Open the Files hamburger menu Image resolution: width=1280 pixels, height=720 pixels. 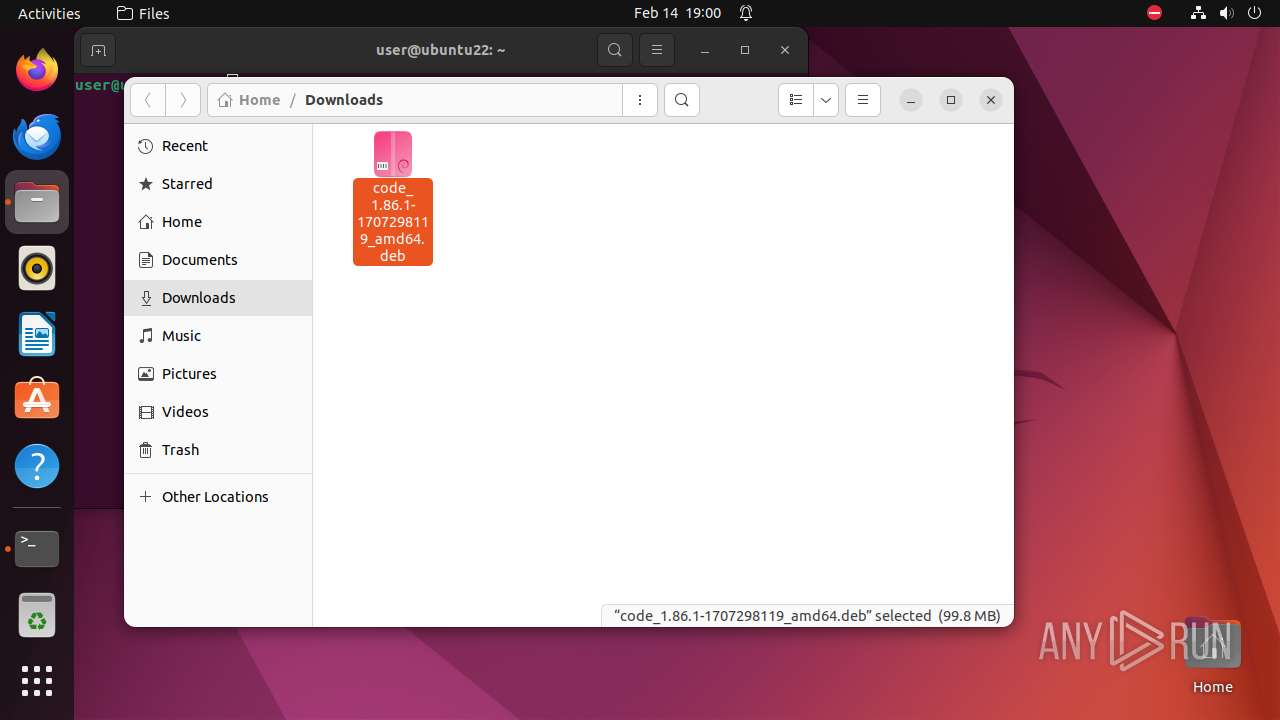863,100
